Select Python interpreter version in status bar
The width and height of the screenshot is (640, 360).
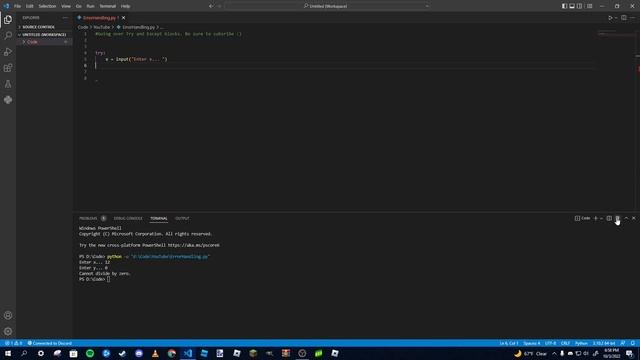tap(604, 343)
